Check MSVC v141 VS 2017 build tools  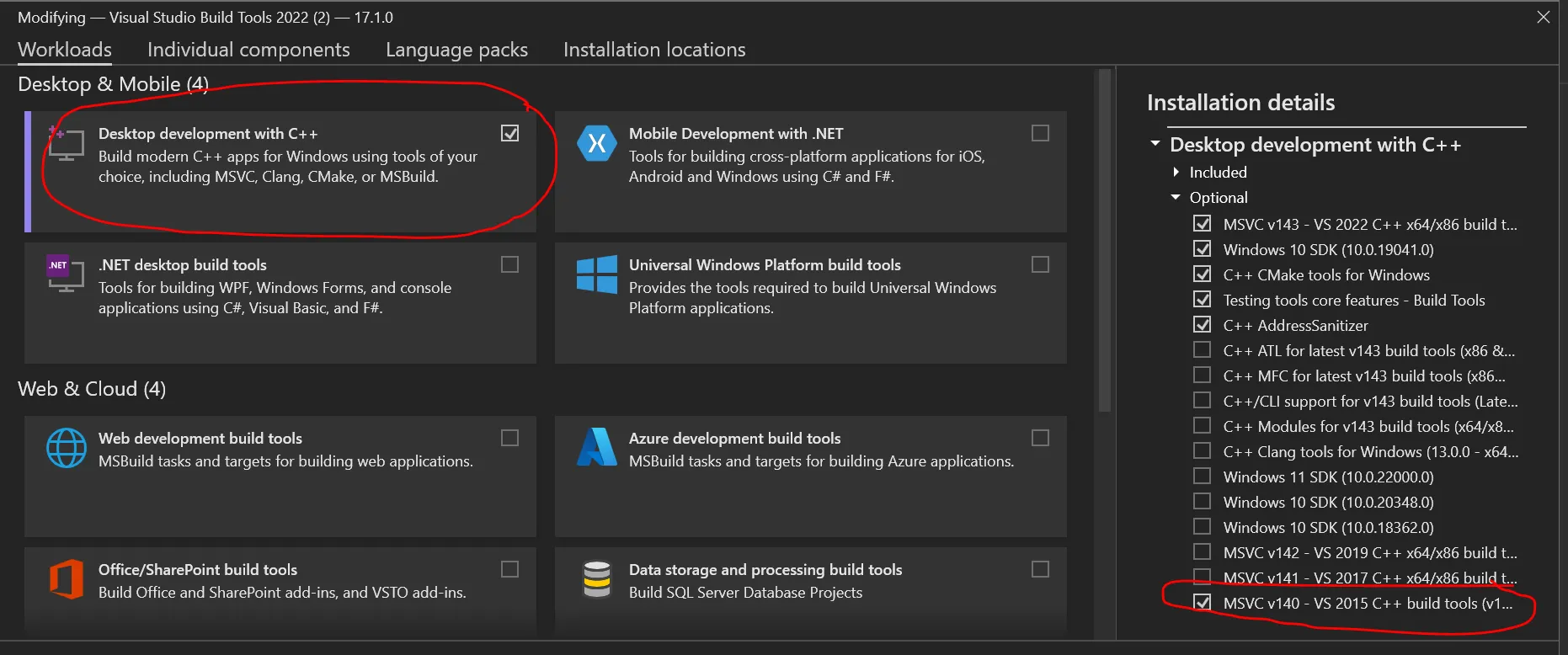1202,577
